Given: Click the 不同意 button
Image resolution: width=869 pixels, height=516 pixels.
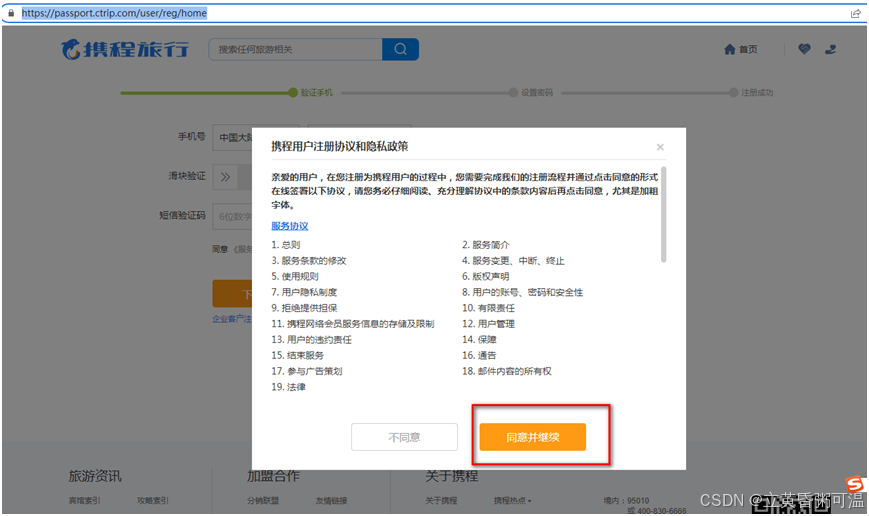Looking at the screenshot, I should click(x=404, y=437).
